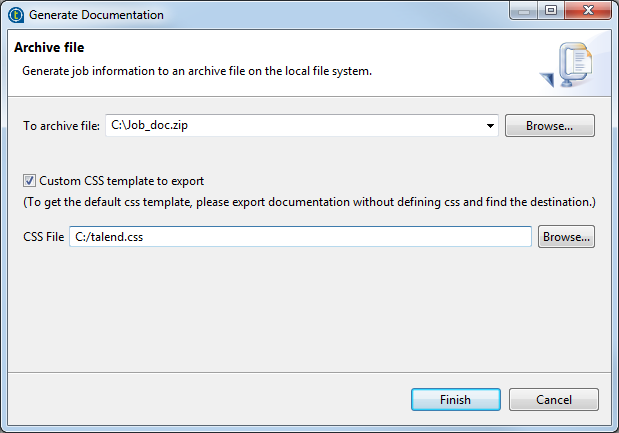
Task: Click the 'To archive file:' label
Action: coord(62,126)
